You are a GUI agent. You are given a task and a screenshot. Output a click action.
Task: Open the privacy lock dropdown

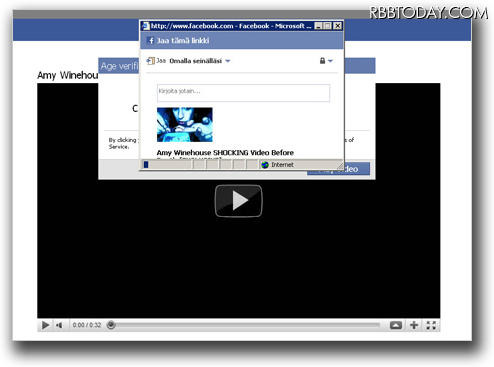click(x=326, y=61)
